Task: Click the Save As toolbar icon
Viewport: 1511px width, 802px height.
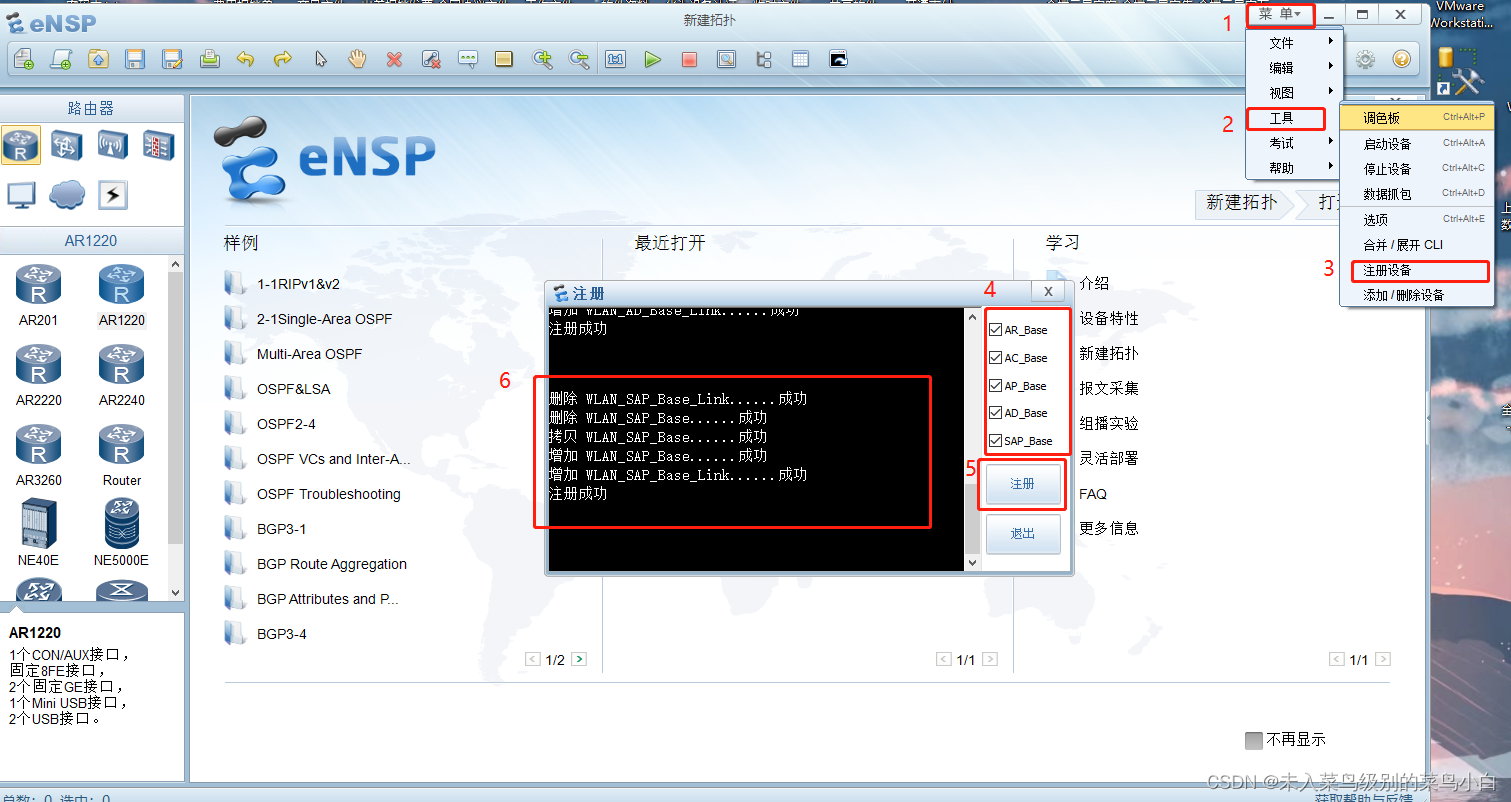Action: point(172,59)
